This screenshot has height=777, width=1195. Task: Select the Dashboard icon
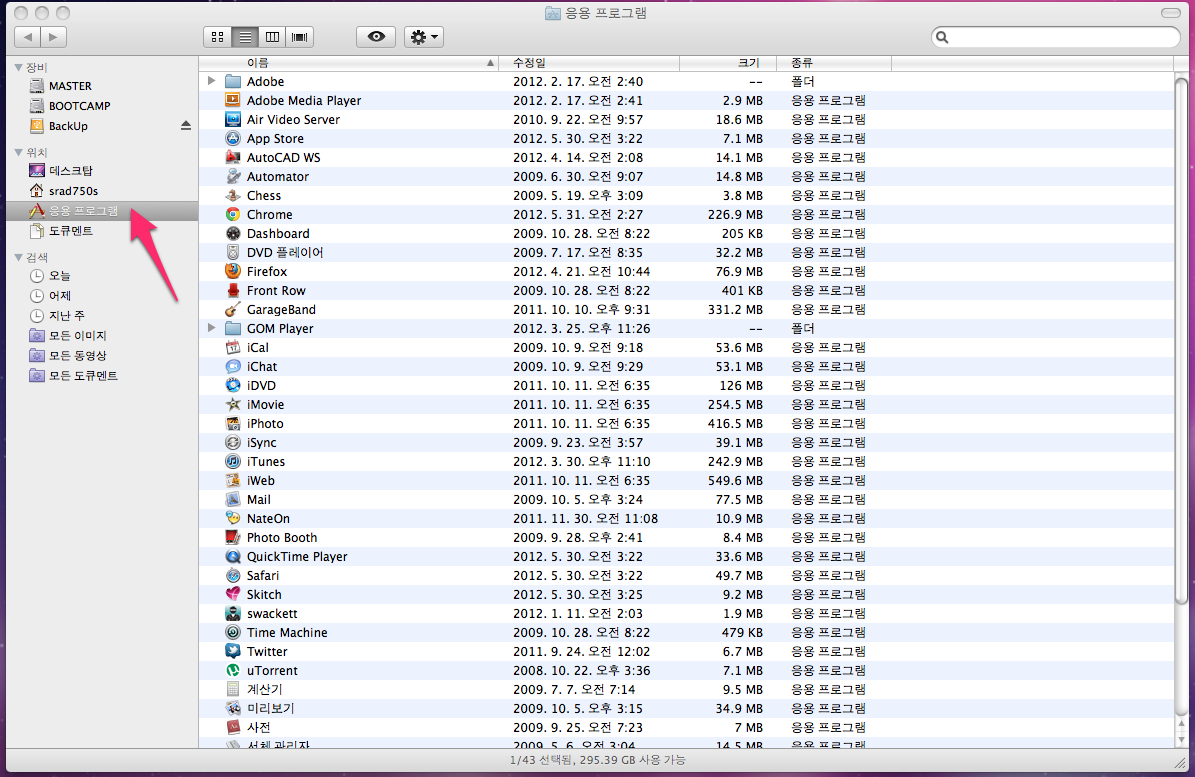coord(233,234)
